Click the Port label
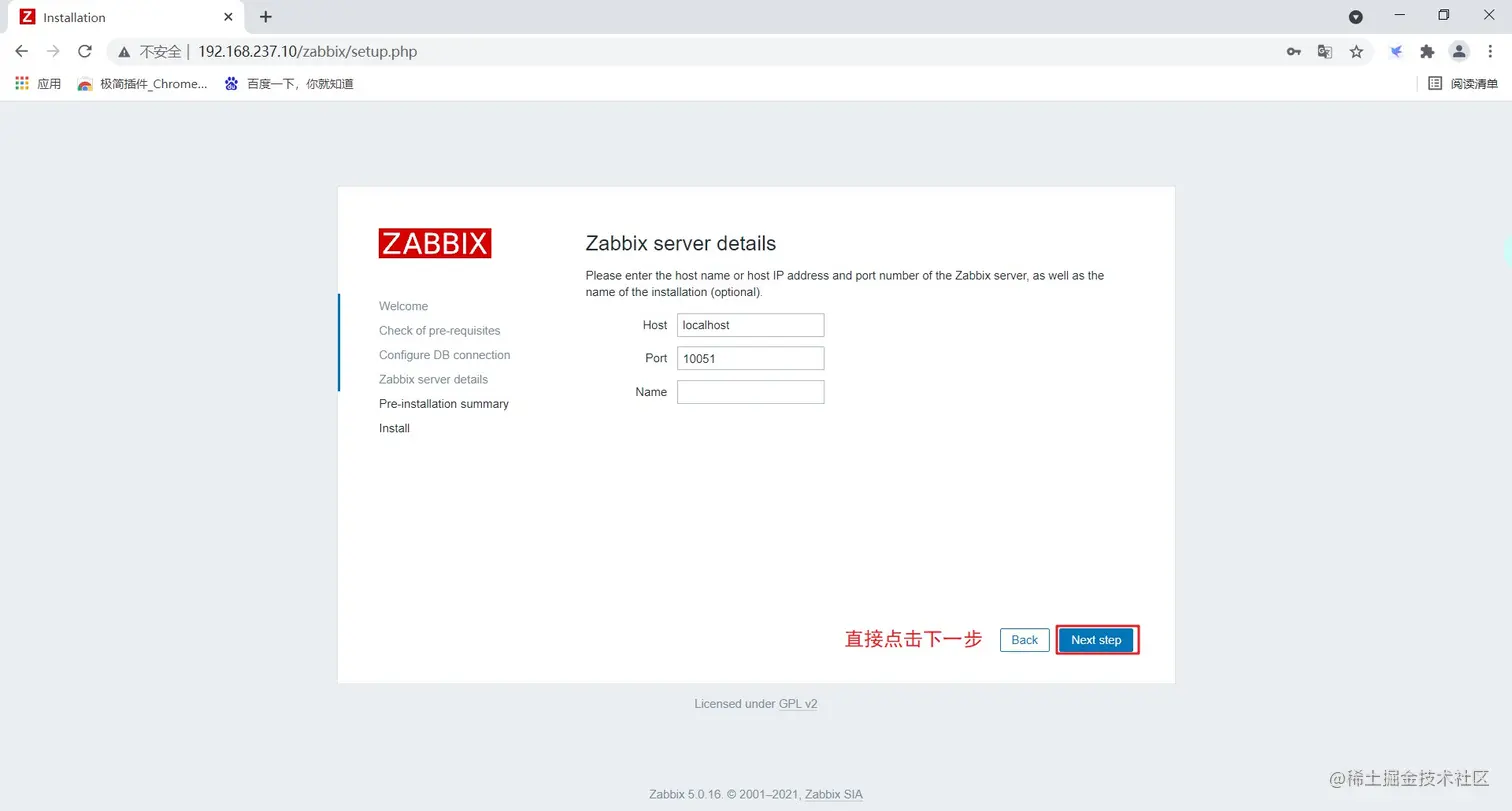Image resolution: width=1512 pixels, height=811 pixels. pyautogui.click(x=656, y=359)
